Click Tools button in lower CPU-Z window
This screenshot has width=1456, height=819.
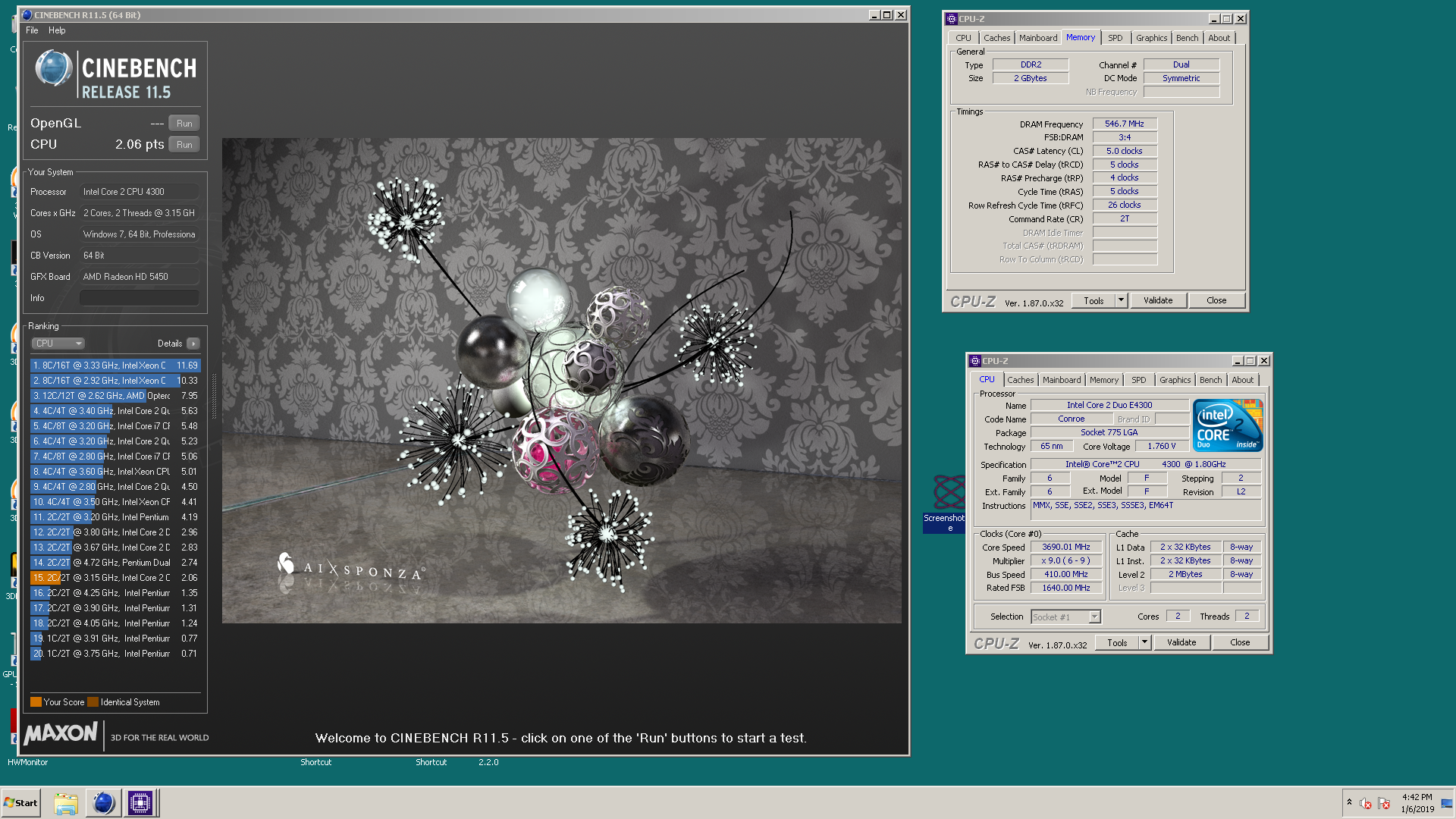click(x=1117, y=643)
